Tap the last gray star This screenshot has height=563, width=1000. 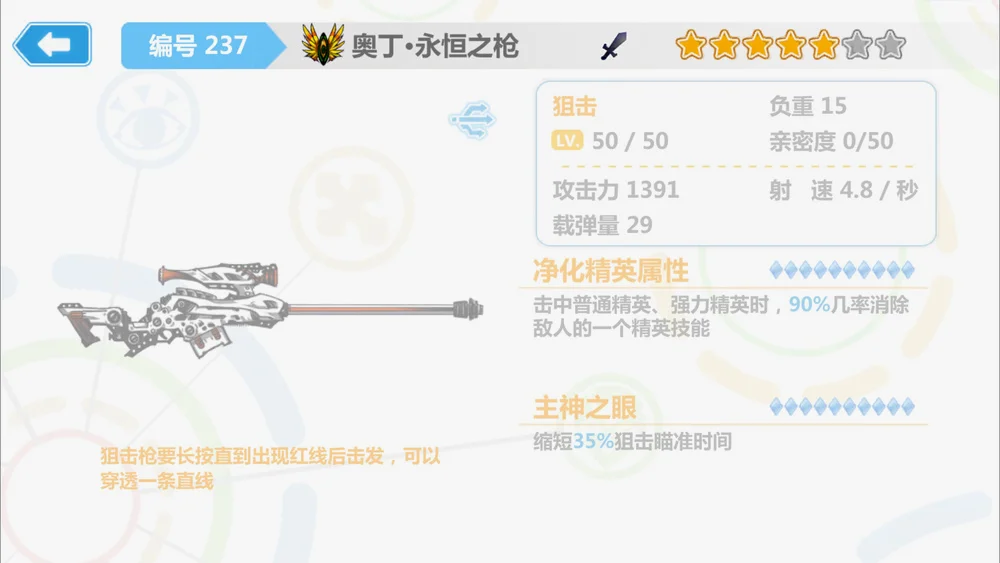(890, 45)
